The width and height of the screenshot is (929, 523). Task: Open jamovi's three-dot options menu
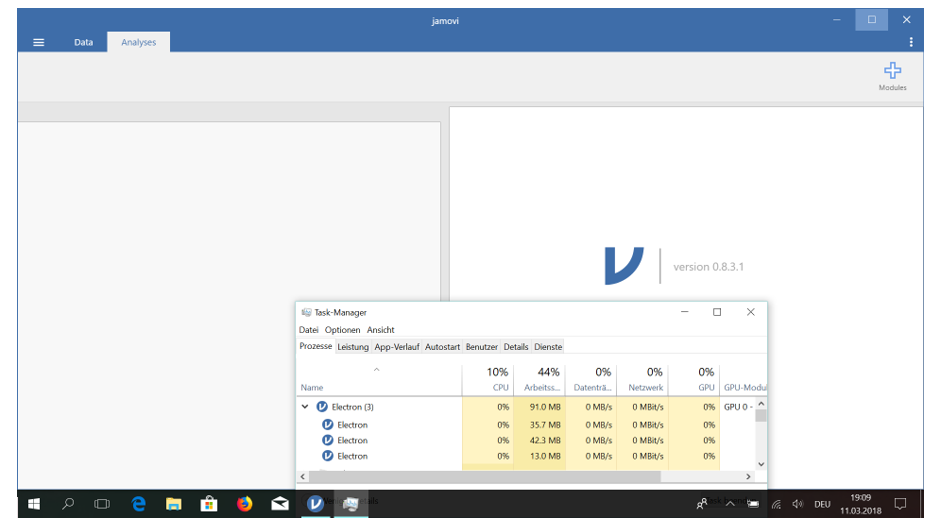click(x=911, y=42)
